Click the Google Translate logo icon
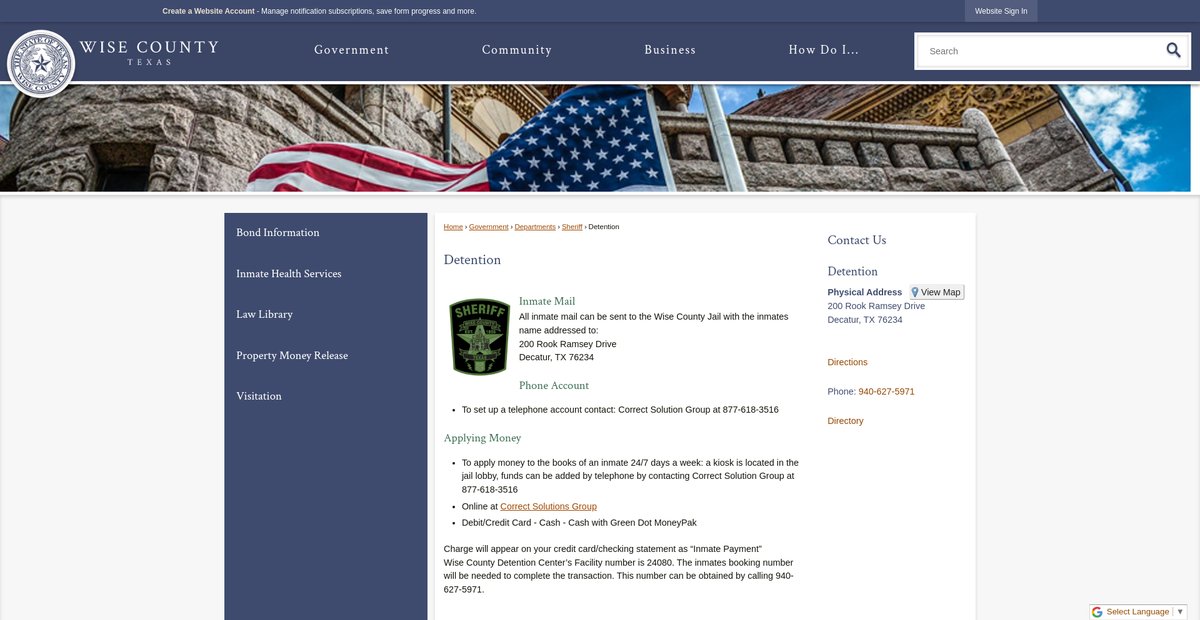1200x620 pixels. pyautogui.click(x=1097, y=612)
